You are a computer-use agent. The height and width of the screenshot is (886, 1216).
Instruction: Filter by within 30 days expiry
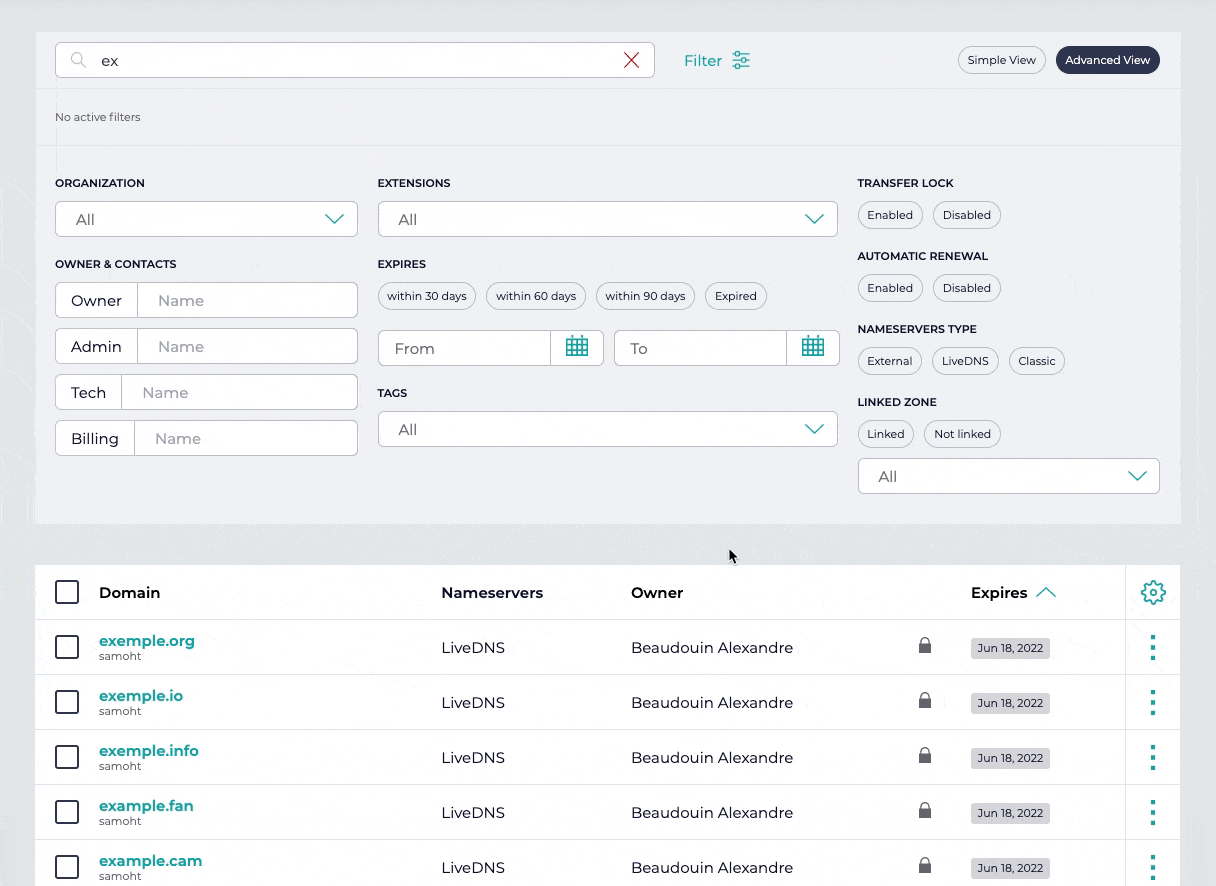pyautogui.click(x=427, y=296)
